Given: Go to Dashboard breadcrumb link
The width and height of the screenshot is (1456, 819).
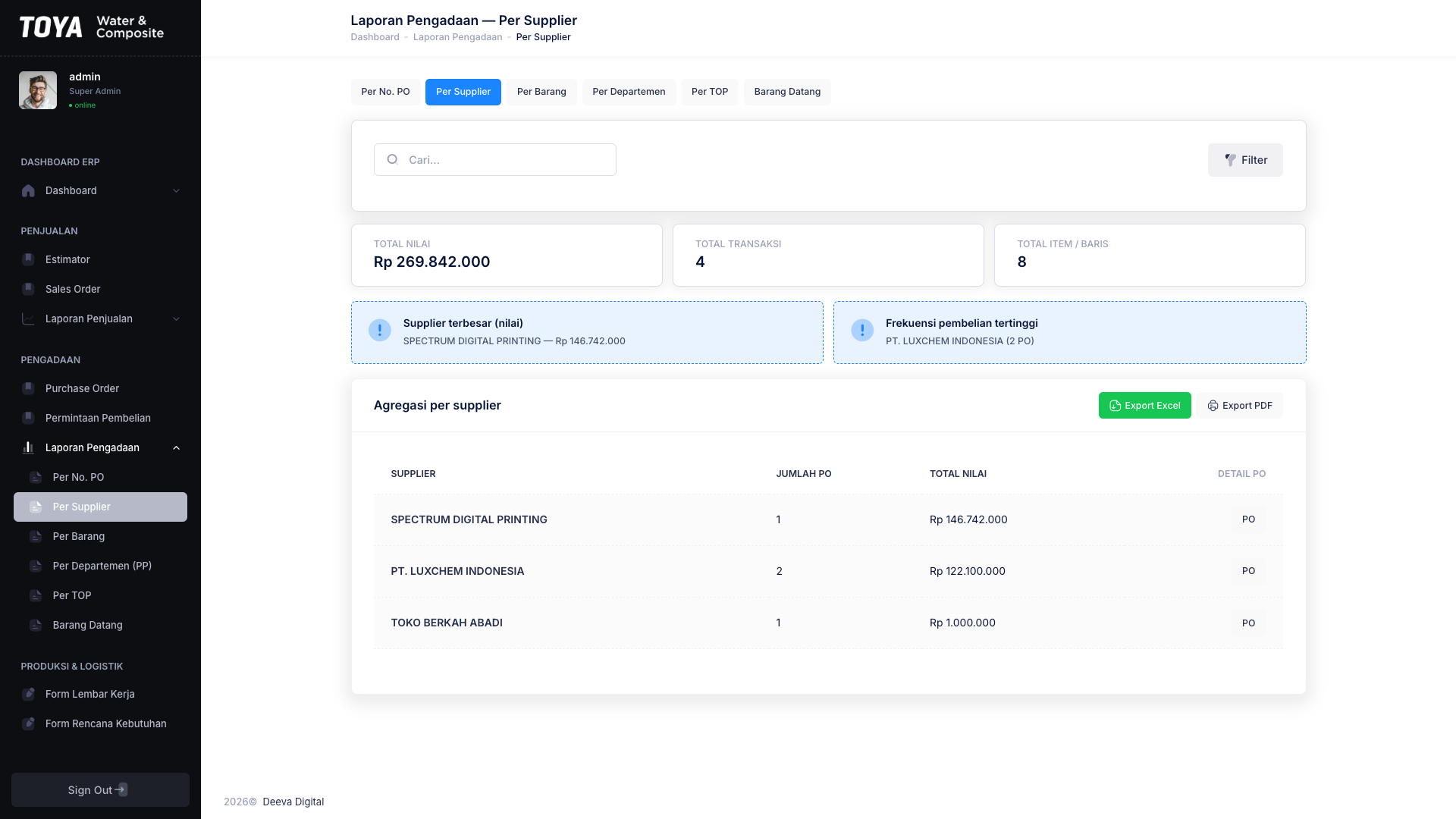Looking at the screenshot, I should click(x=375, y=37).
